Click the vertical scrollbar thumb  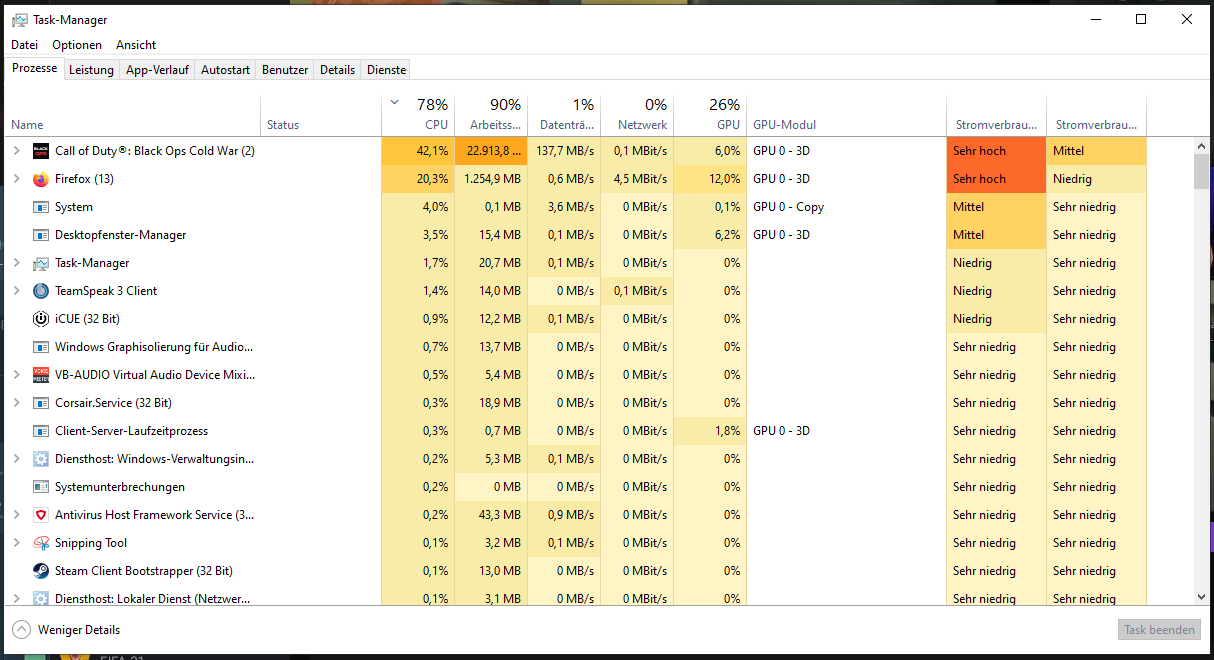[1201, 171]
